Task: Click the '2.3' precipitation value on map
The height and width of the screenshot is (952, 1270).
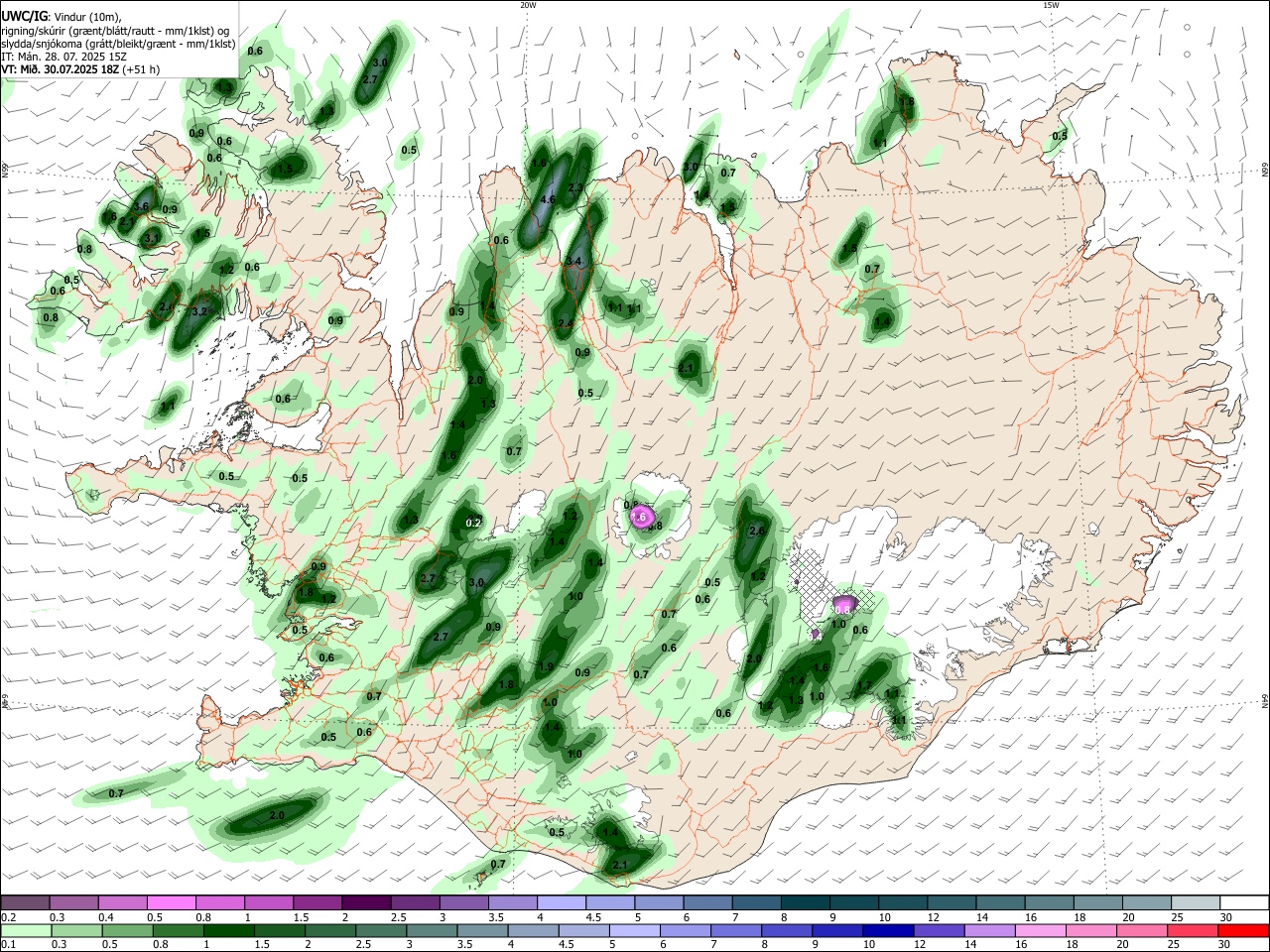Action: pos(574,187)
